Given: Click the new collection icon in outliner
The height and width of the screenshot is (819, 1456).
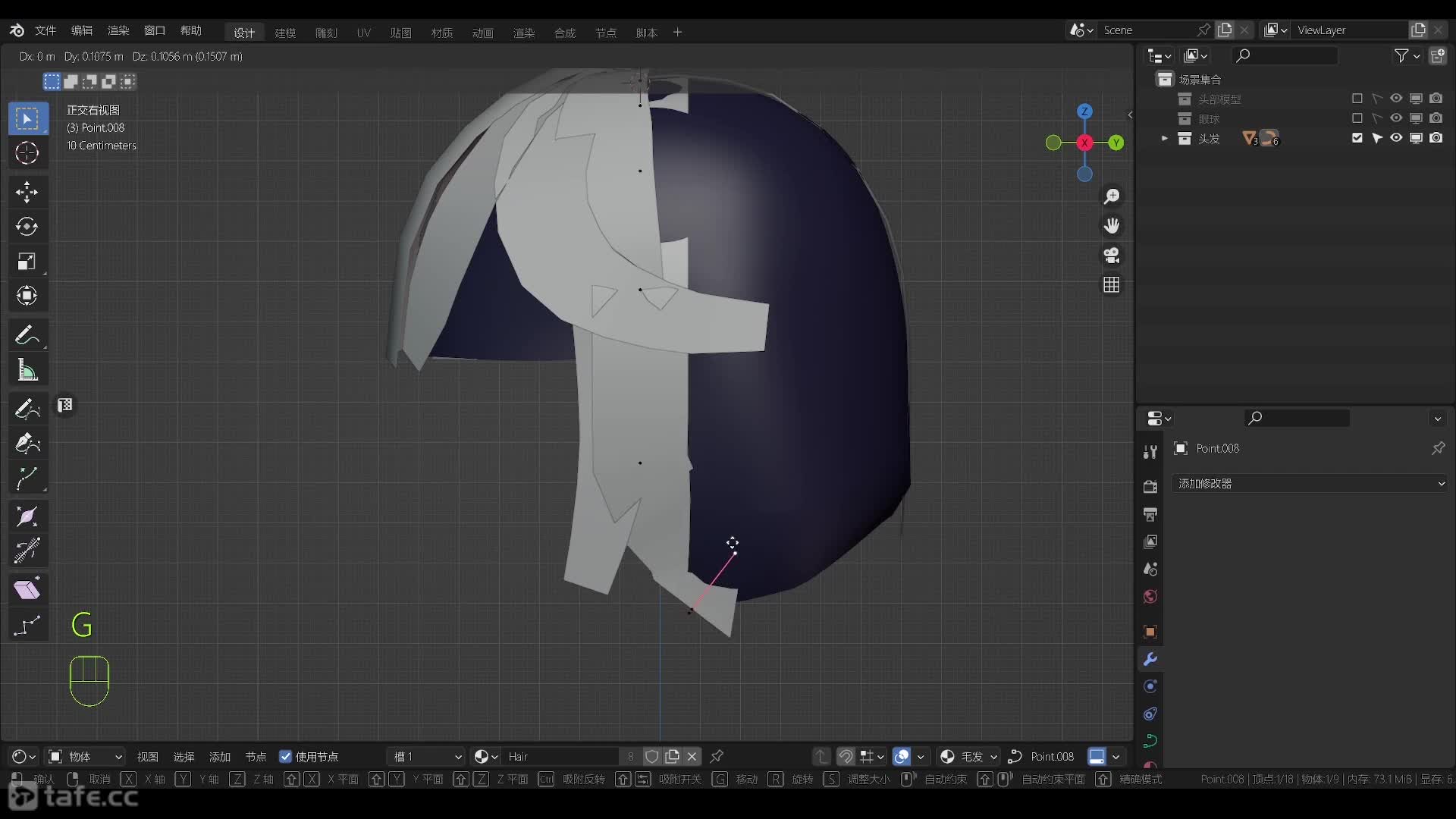Looking at the screenshot, I should tap(1438, 55).
